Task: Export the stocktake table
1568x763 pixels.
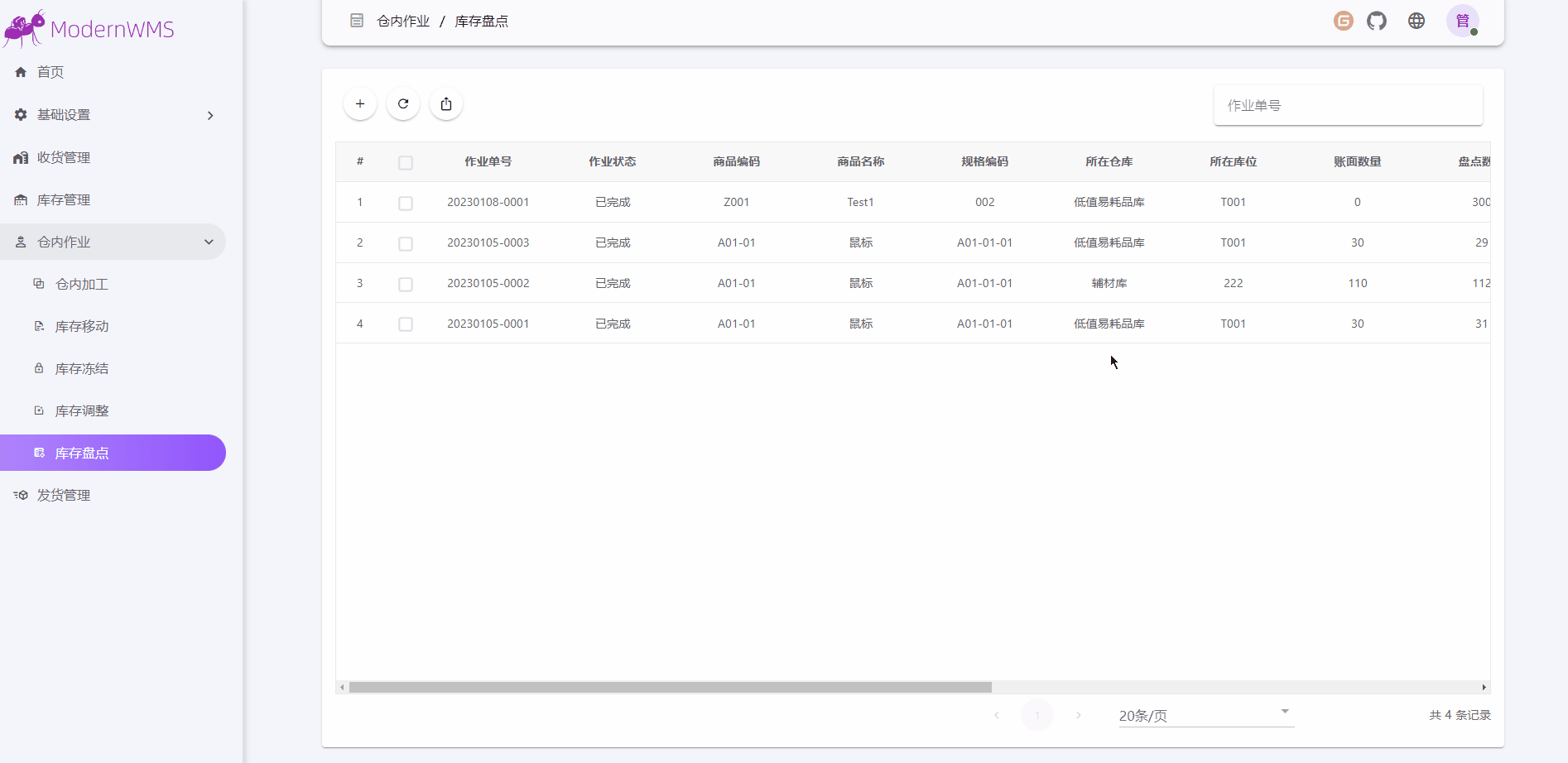Action: coord(446,103)
